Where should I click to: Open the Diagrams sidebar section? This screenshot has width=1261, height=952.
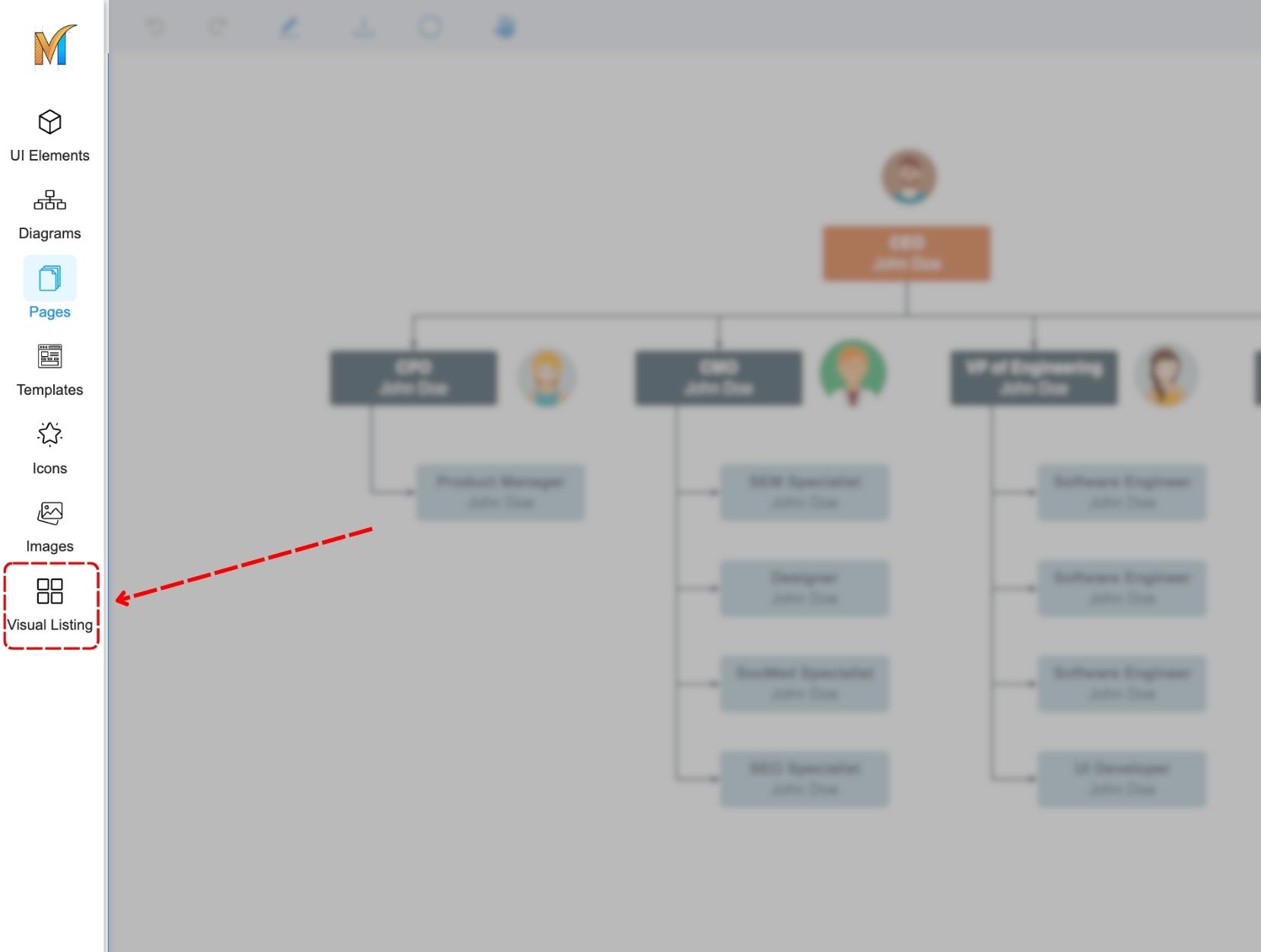click(49, 214)
